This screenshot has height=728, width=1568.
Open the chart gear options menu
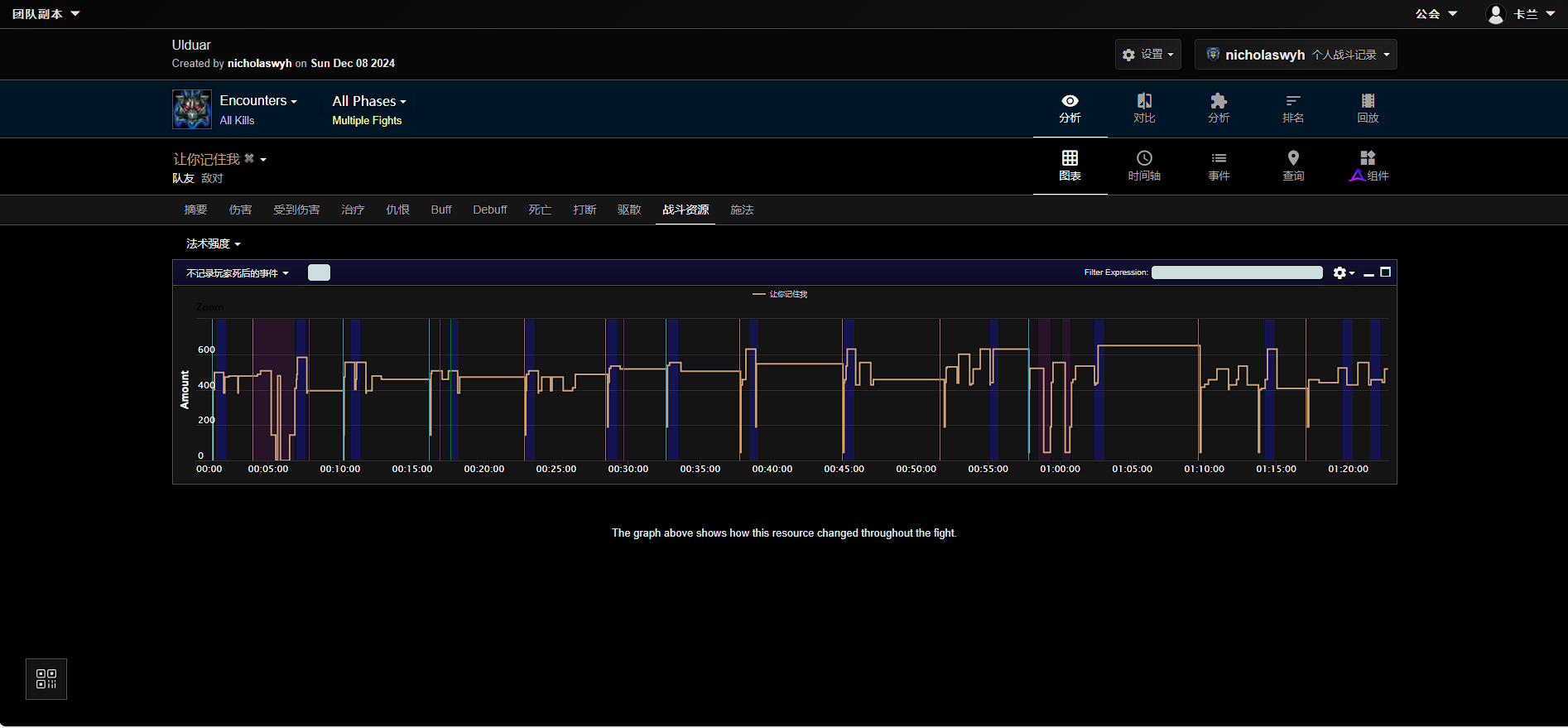click(x=1344, y=273)
